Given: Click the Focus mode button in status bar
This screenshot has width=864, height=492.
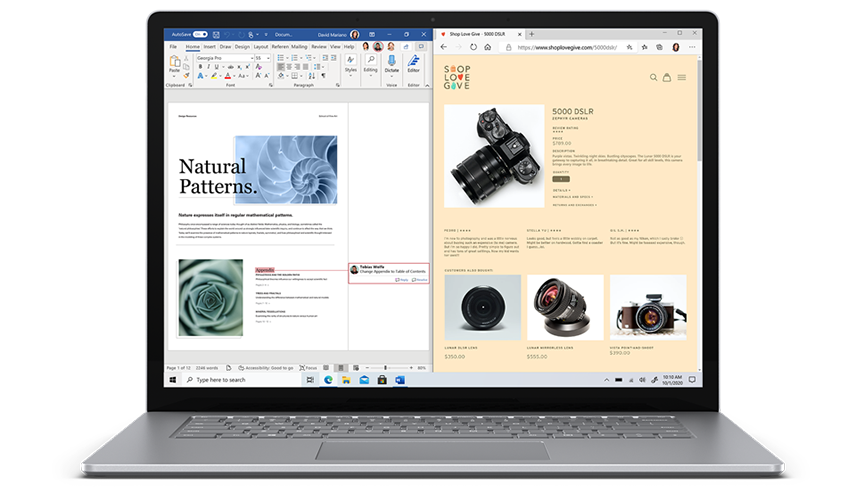Looking at the screenshot, I should tap(308, 367).
